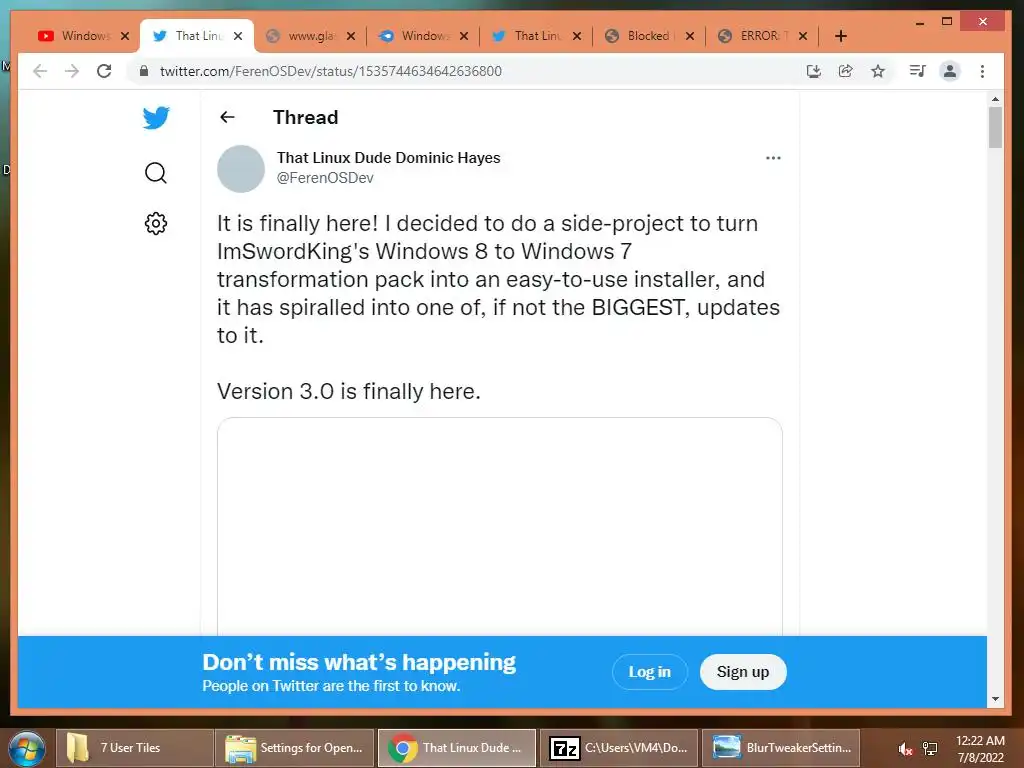Click the install/download page icon in address bar

814,71
